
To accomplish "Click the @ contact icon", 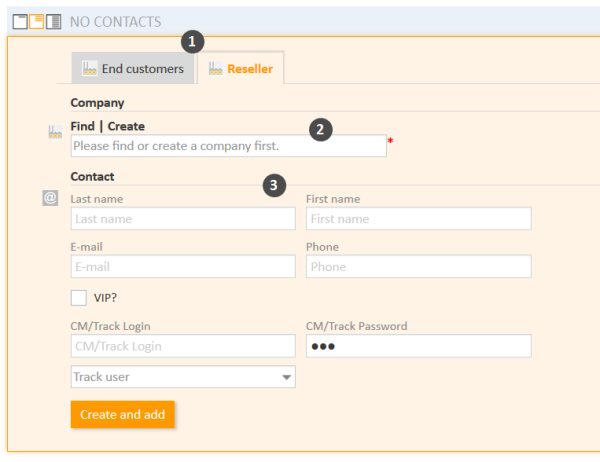I will [50, 198].
